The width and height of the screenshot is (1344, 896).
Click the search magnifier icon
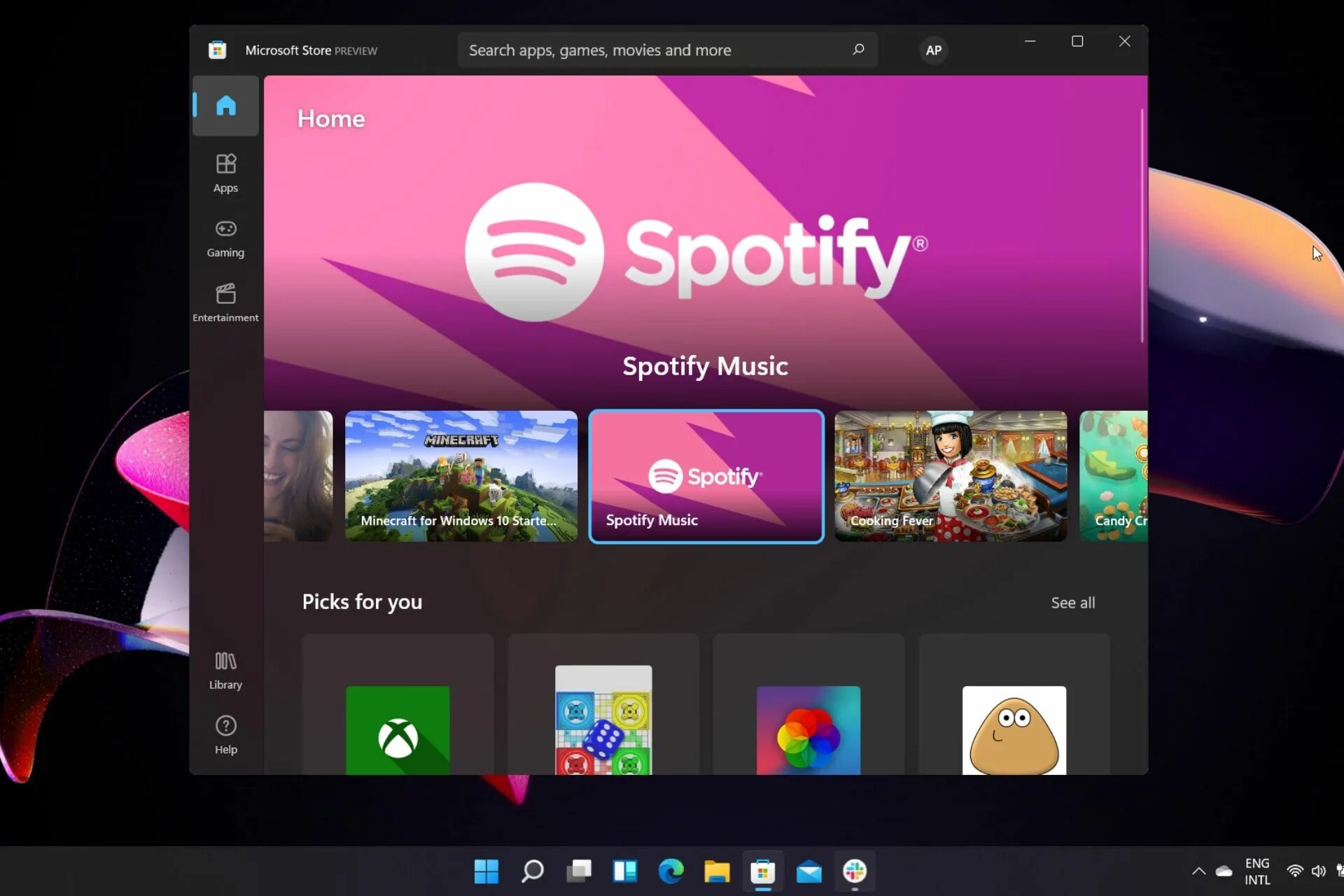(x=858, y=50)
